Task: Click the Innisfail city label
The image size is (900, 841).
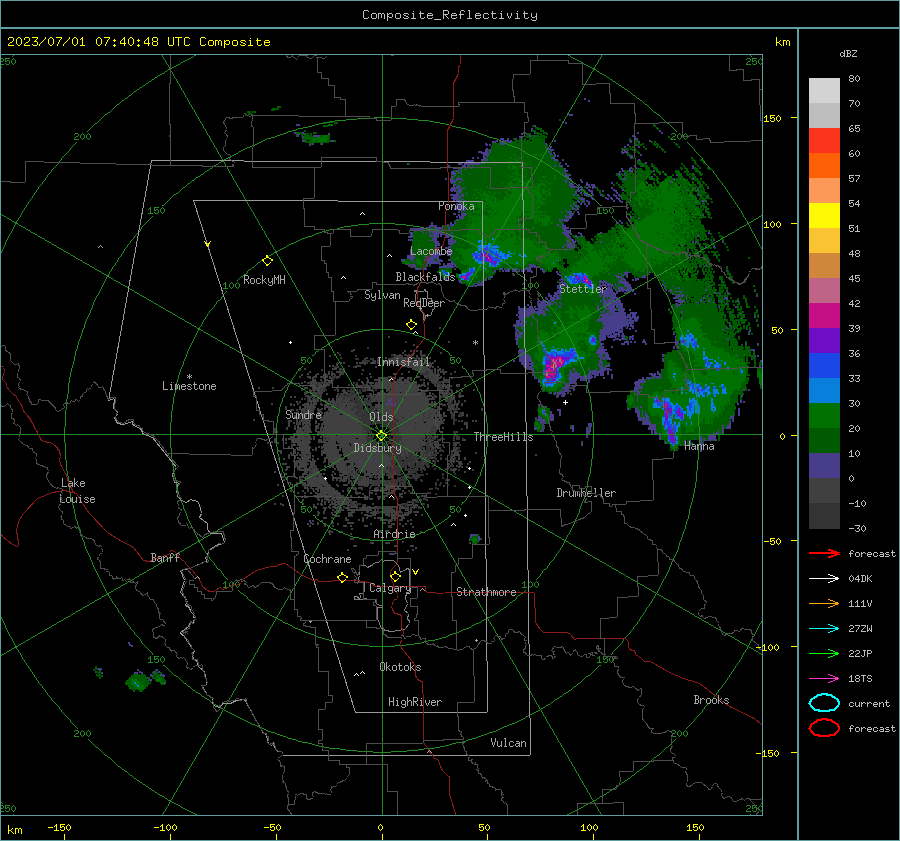Action: pos(403,362)
